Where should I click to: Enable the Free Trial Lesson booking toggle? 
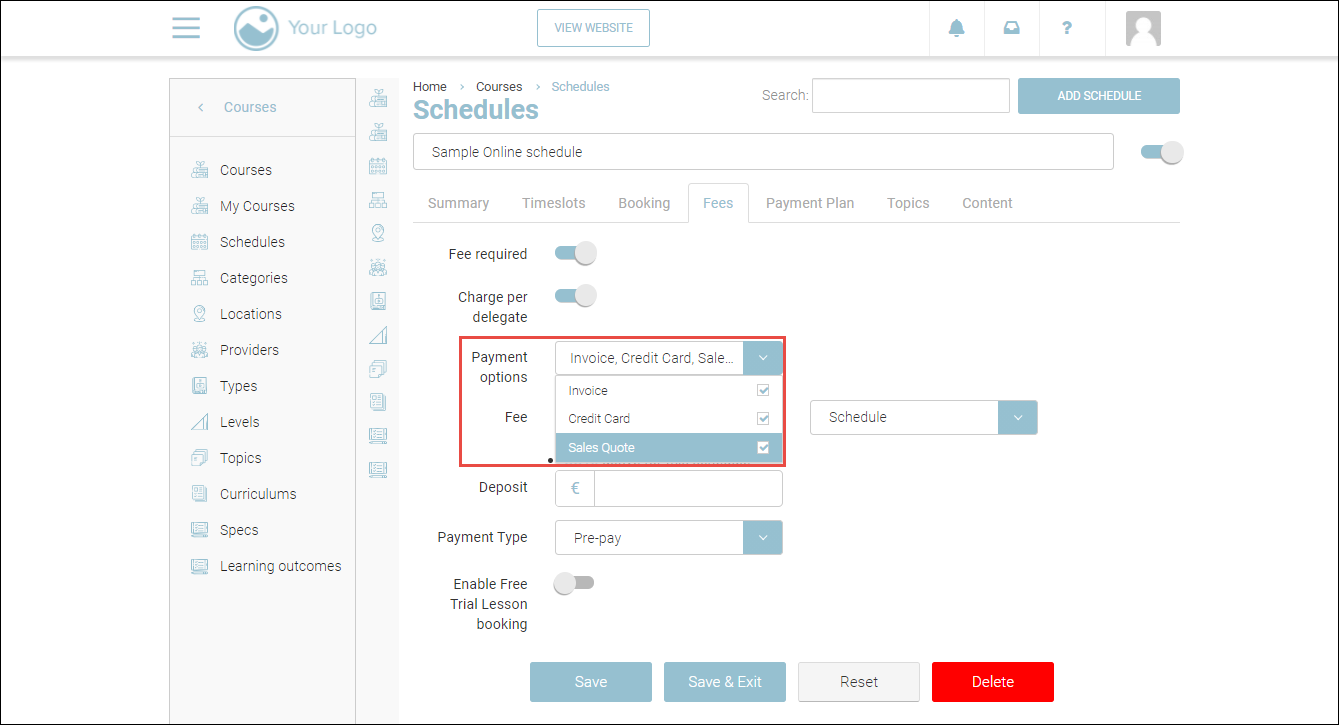pos(574,583)
